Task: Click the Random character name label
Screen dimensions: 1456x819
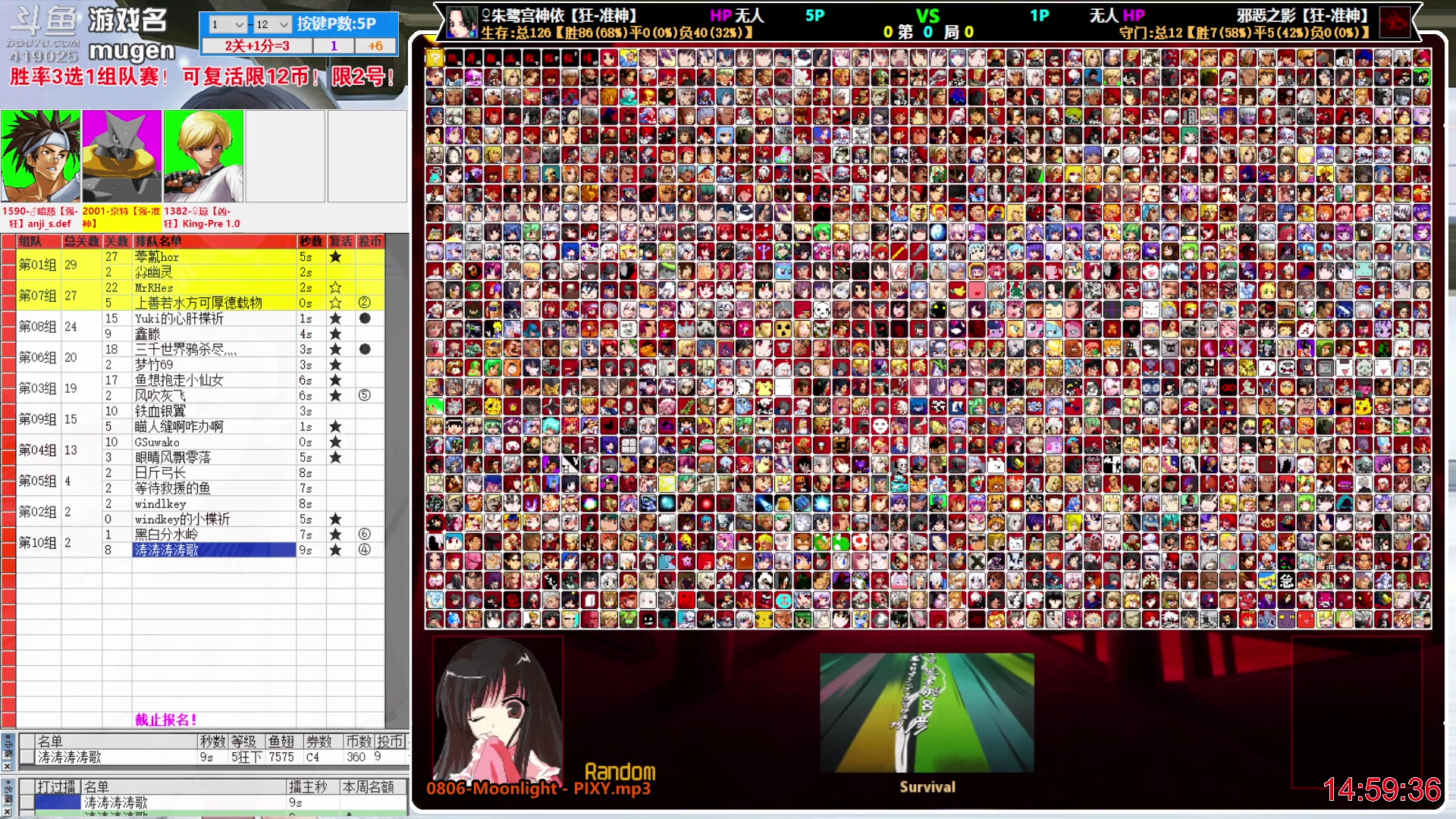Action: point(620,772)
